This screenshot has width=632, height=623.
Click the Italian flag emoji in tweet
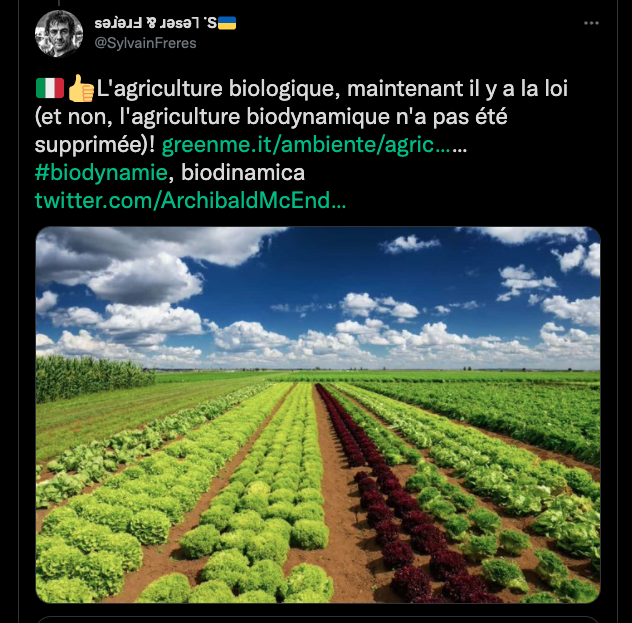50,88
